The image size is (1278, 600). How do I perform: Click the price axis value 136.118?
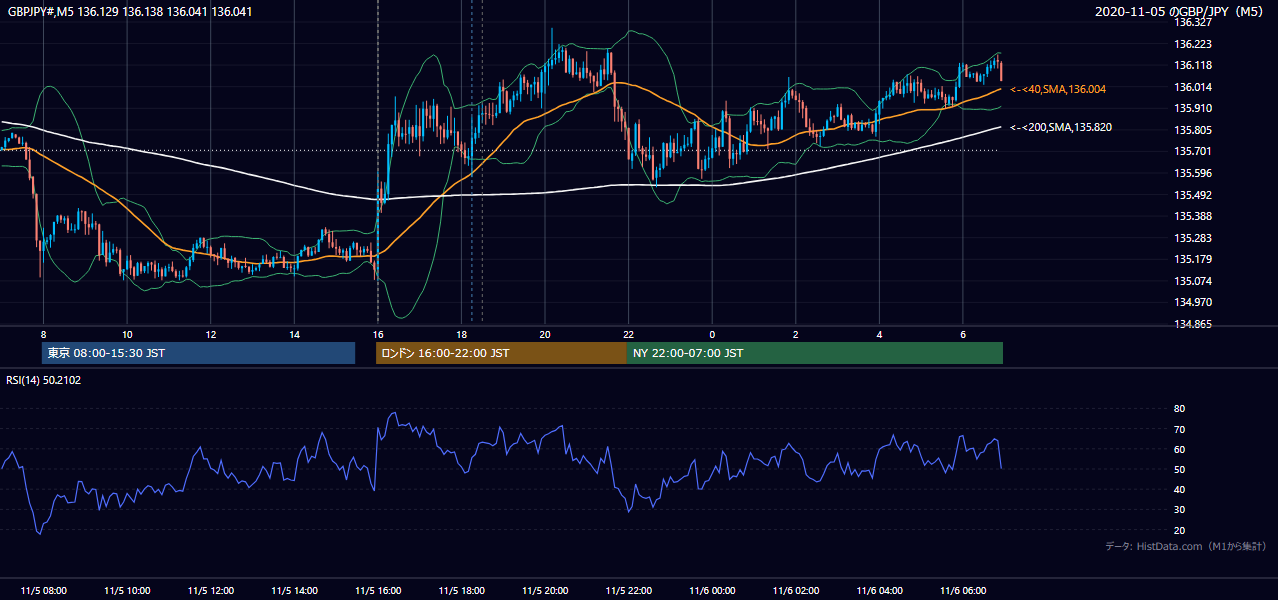pyautogui.click(x=1191, y=65)
